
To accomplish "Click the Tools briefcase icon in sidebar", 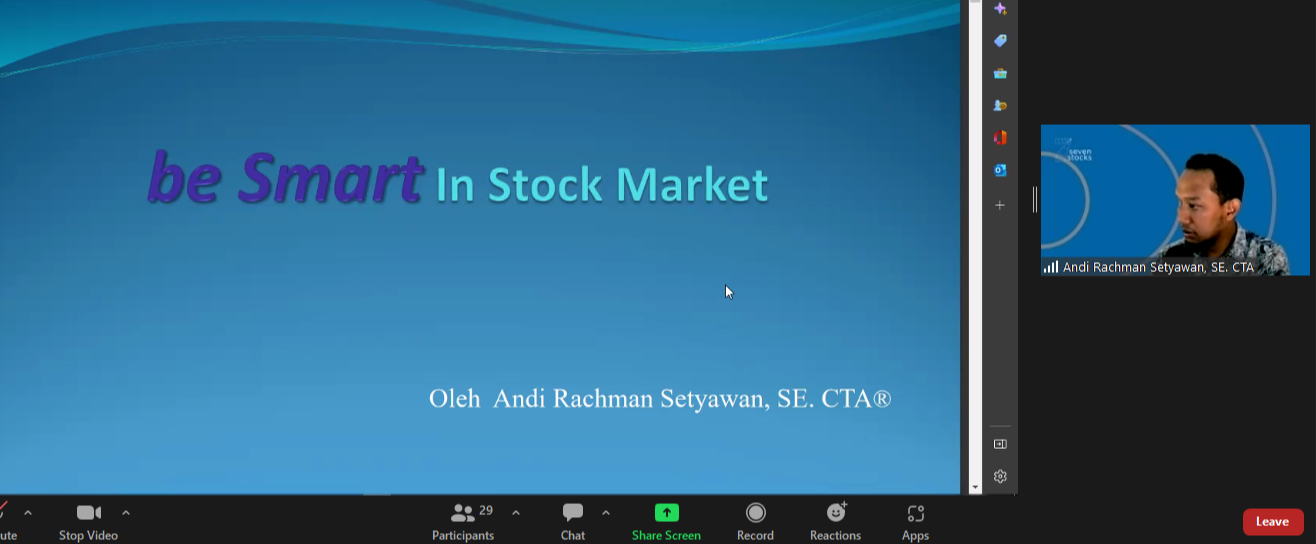I will [1000, 73].
